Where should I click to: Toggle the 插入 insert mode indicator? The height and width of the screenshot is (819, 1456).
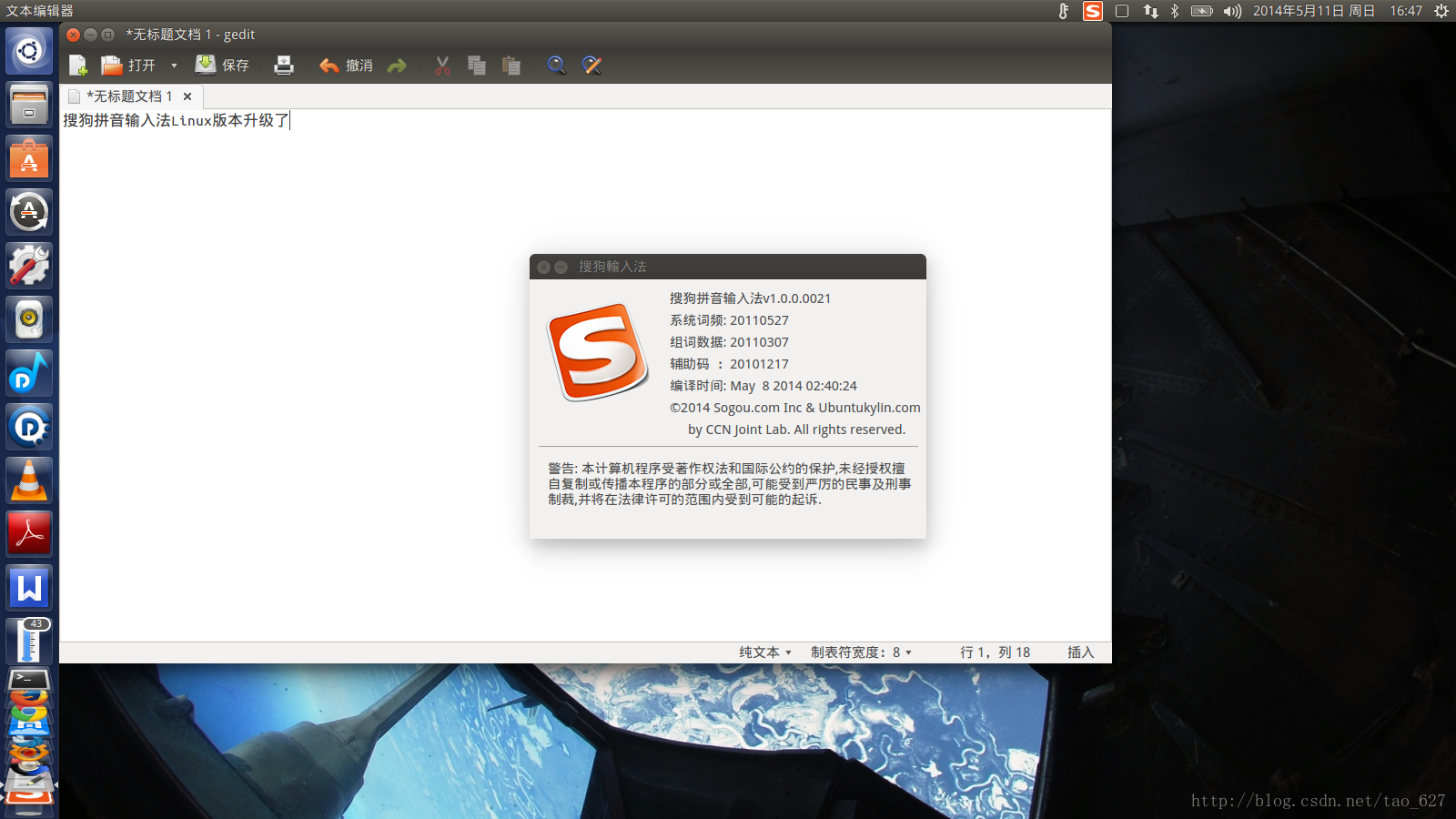point(1080,652)
